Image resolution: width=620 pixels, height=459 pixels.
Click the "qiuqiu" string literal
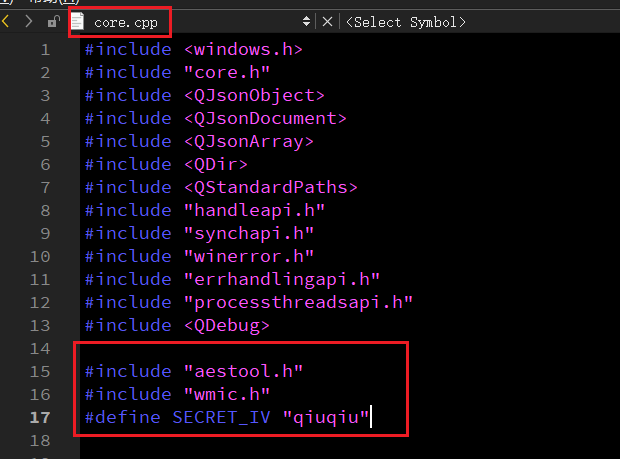click(326, 418)
